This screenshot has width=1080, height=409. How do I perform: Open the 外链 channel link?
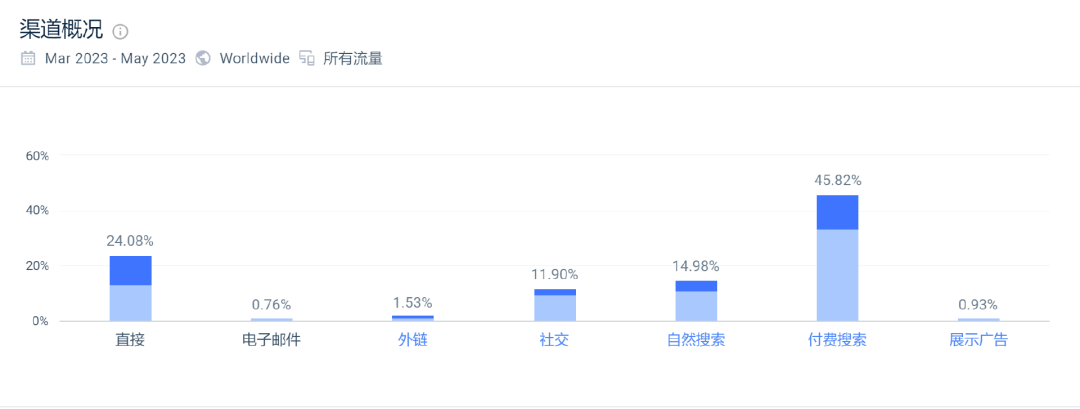pyautogui.click(x=413, y=340)
